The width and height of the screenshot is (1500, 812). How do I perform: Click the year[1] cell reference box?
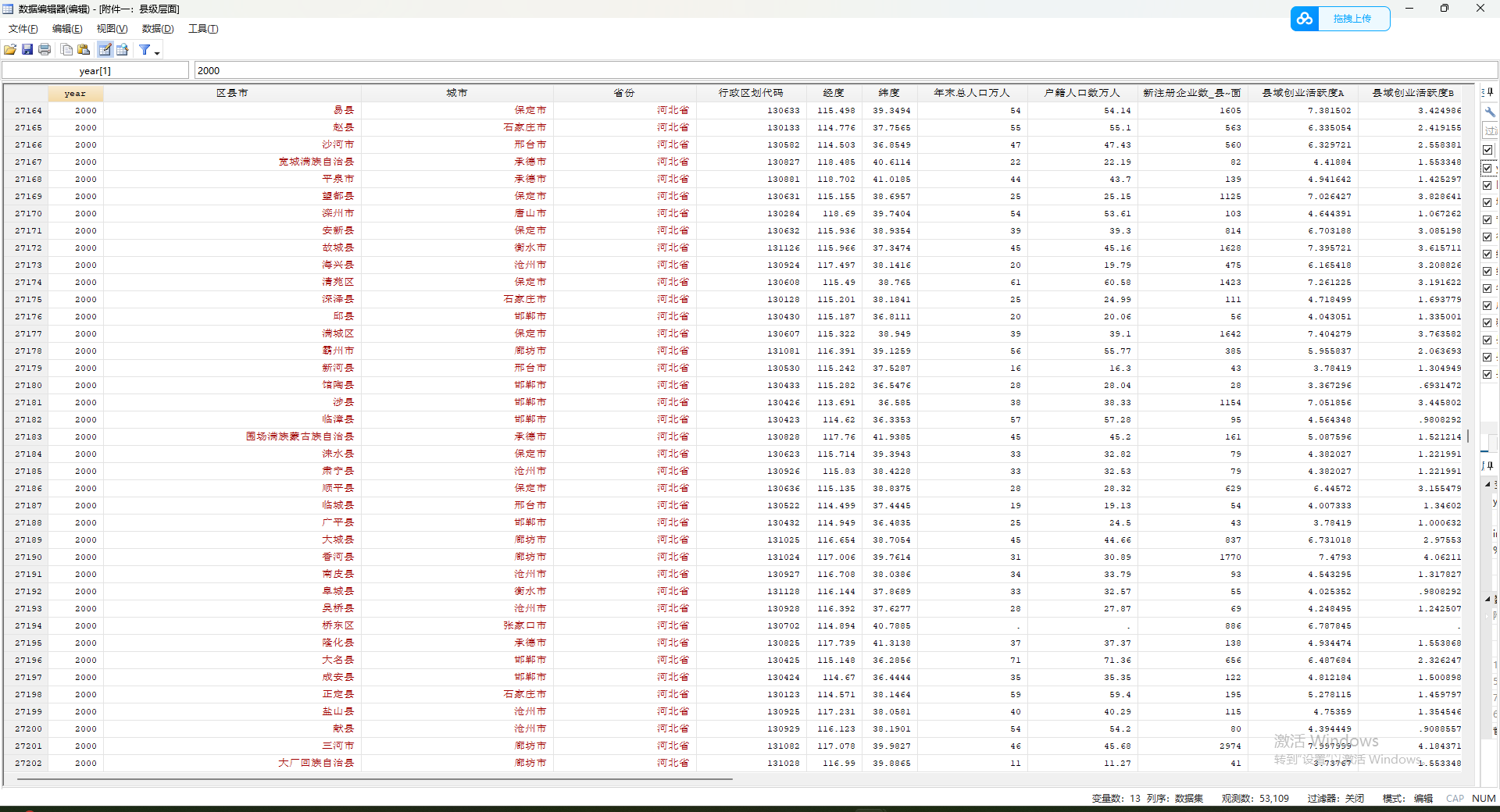point(95,71)
